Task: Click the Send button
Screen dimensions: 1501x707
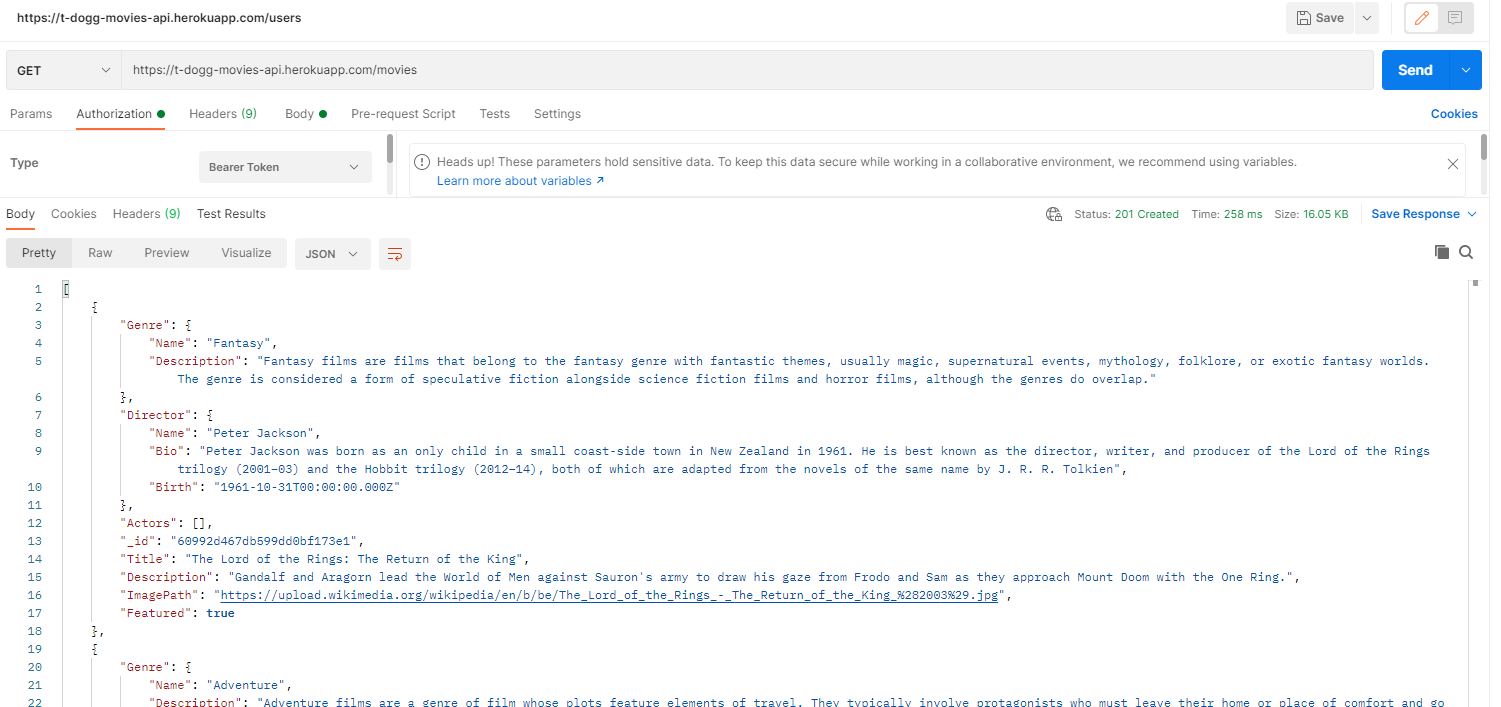Action: (x=1415, y=70)
